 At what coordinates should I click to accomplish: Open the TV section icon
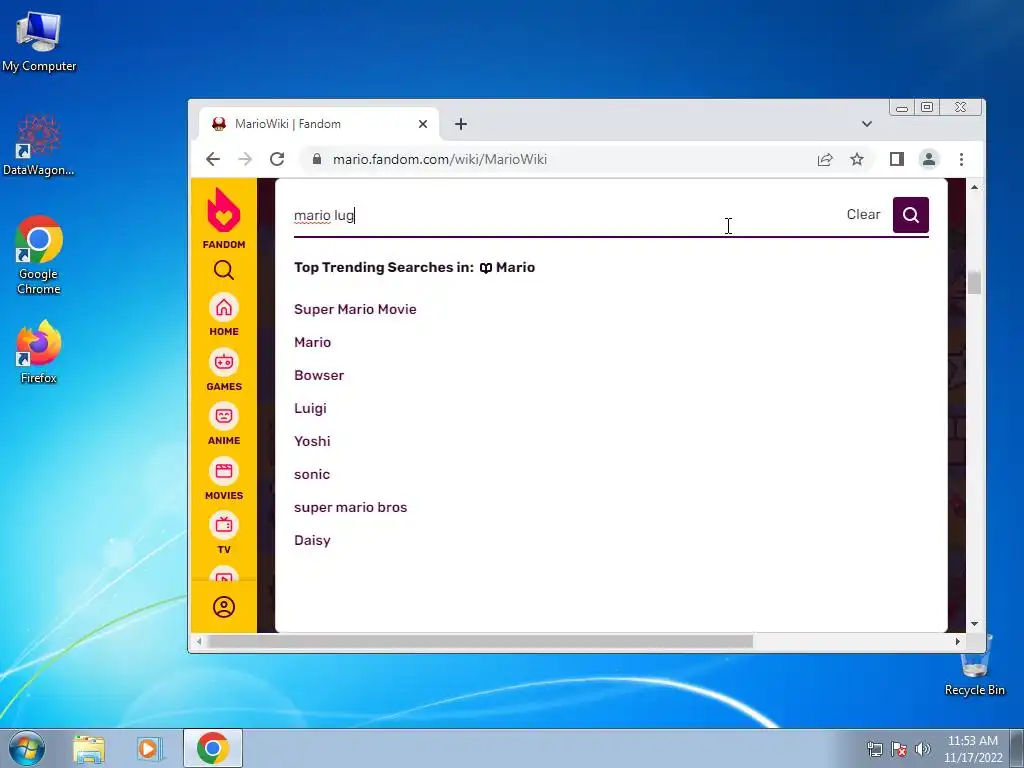(223, 526)
